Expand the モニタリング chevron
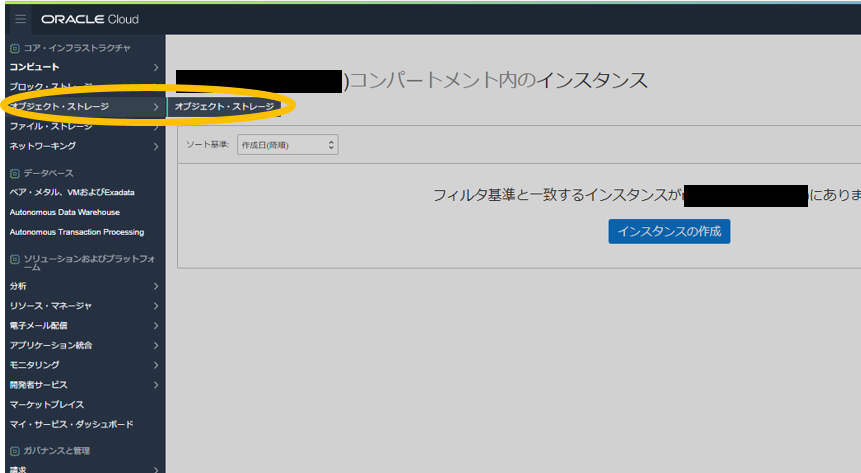Screen dimensions: 861x473 click(156, 365)
